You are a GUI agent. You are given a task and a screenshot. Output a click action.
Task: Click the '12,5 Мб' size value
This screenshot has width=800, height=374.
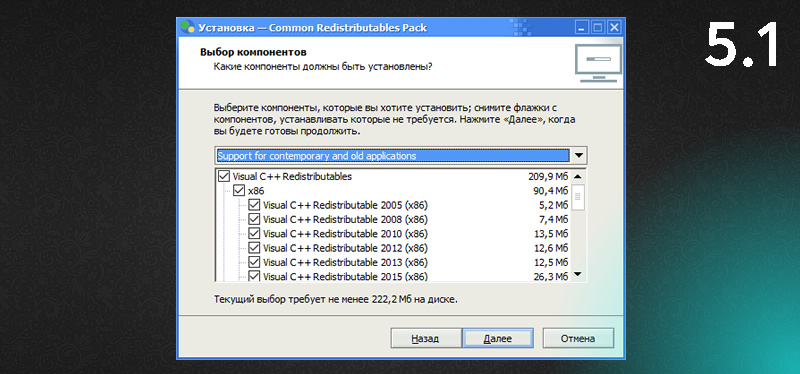coord(551,263)
